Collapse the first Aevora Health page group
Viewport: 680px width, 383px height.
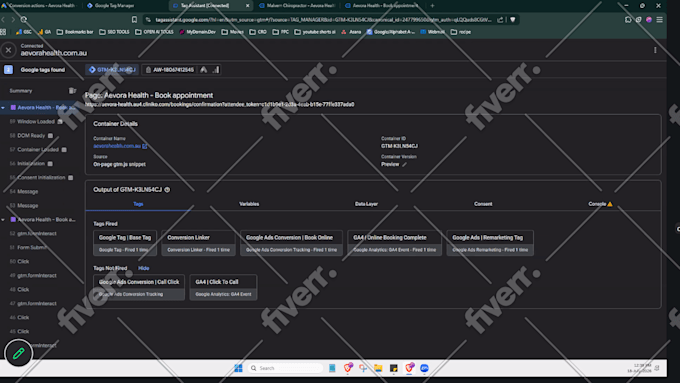click(x=3, y=108)
